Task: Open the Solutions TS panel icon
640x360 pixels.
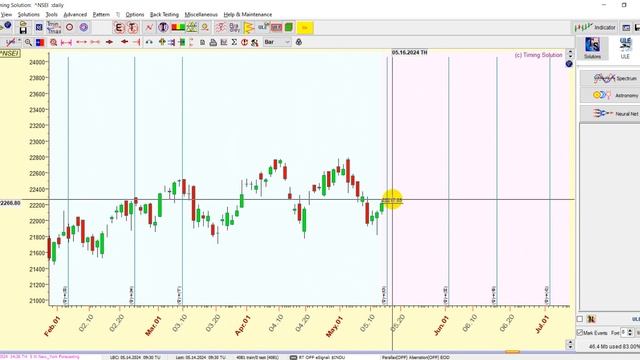Action: [592, 48]
